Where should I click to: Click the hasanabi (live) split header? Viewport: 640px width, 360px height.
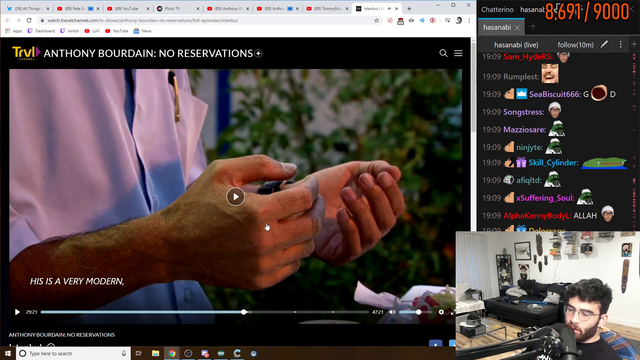(516, 44)
